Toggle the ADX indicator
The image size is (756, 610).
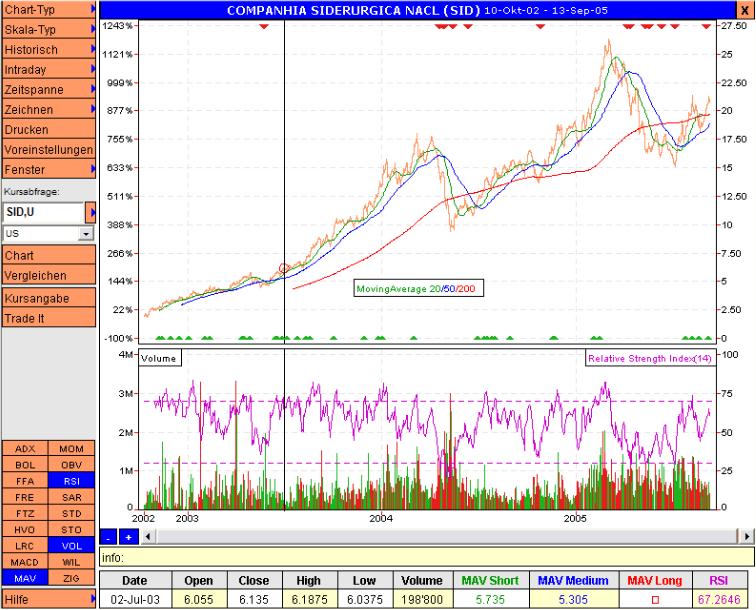point(25,448)
